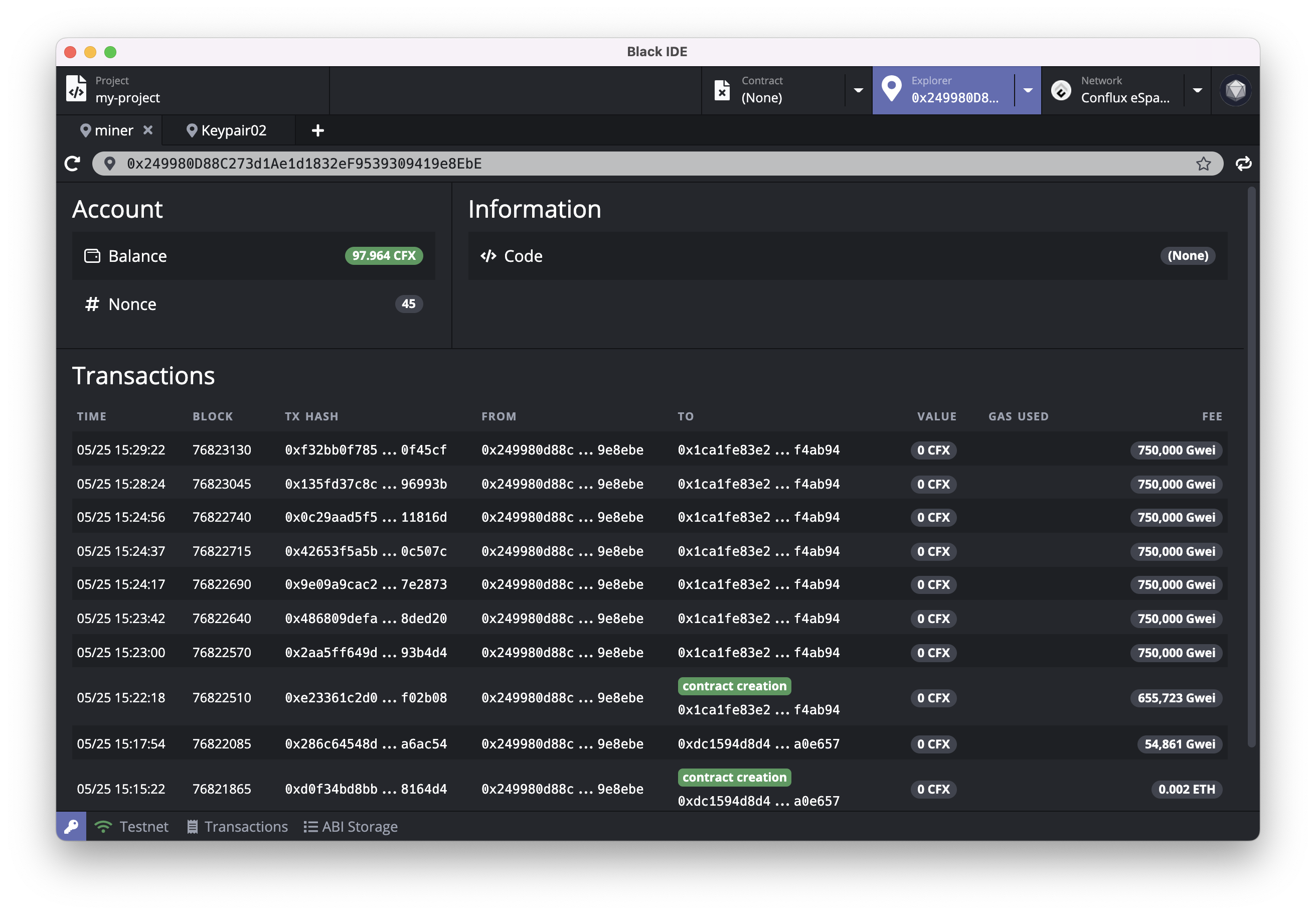The height and width of the screenshot is (915, 1316).
Task: Click the refresh icon beside address bar
Action: click(x=72, y=164)
